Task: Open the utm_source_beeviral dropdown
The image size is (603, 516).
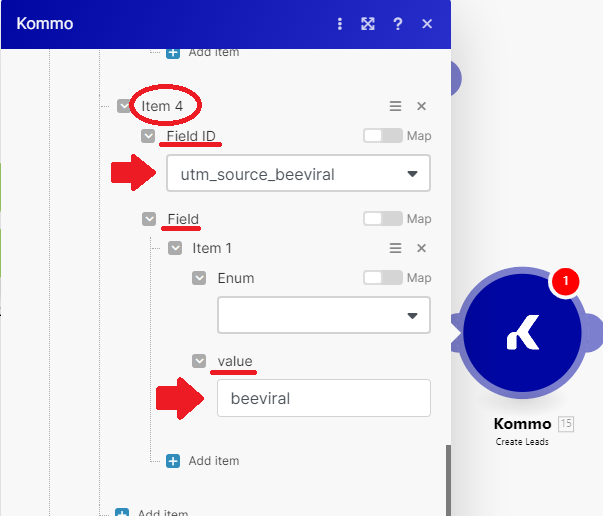Action: (298, 173)
